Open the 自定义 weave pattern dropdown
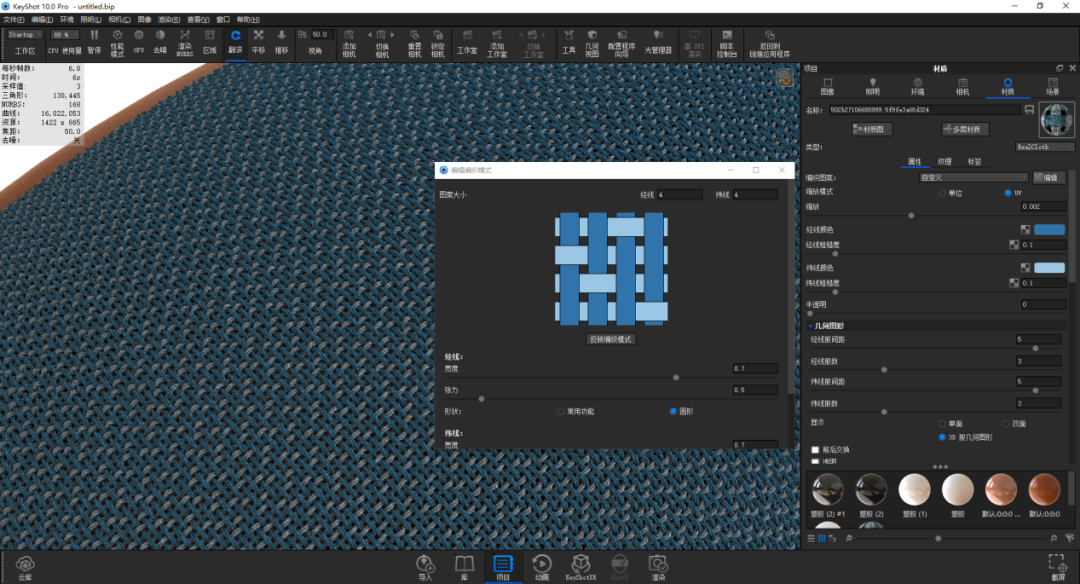1080x584 pixels. click(973, 178)
